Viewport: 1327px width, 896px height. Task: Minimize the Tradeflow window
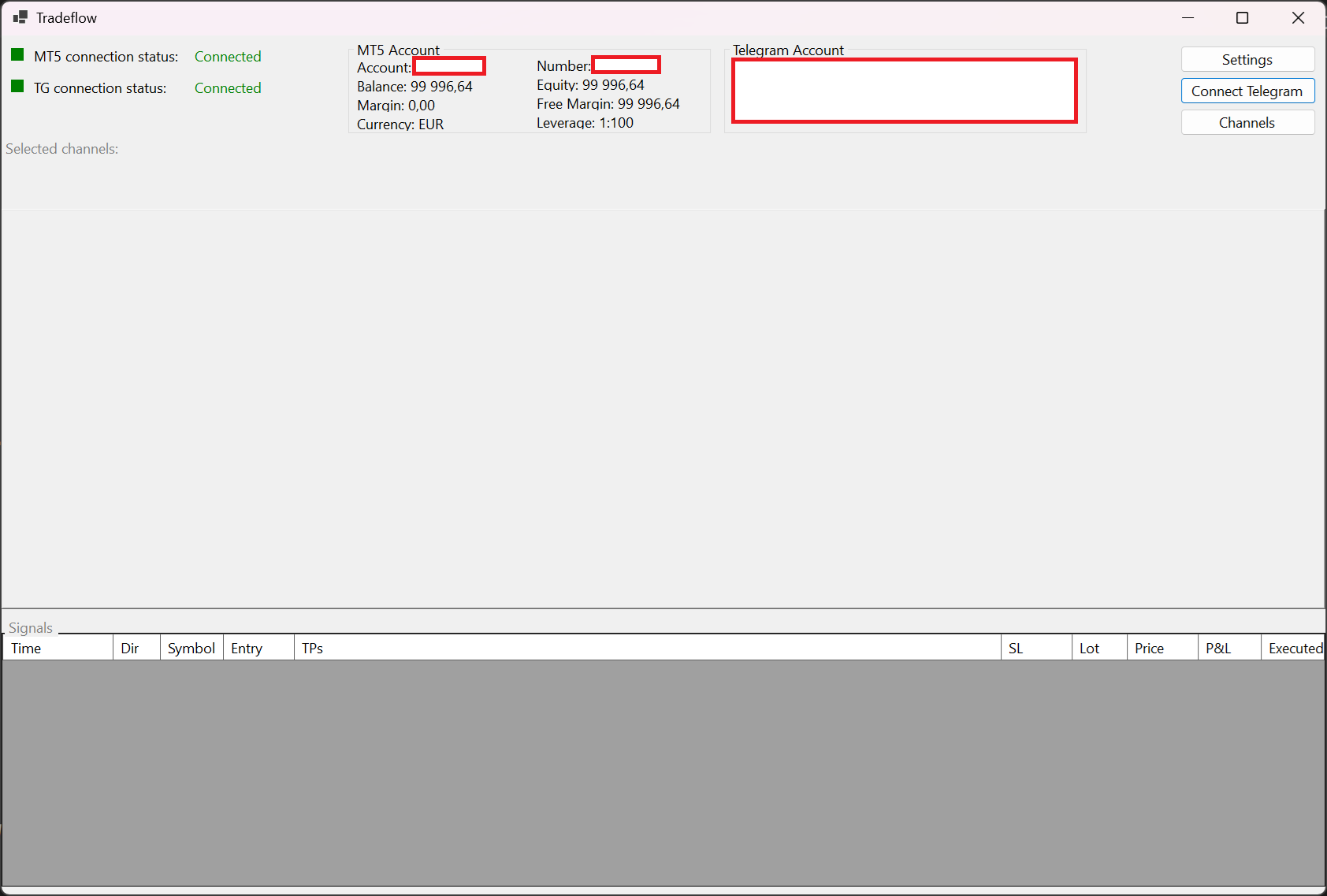[x=1188, y=17]
